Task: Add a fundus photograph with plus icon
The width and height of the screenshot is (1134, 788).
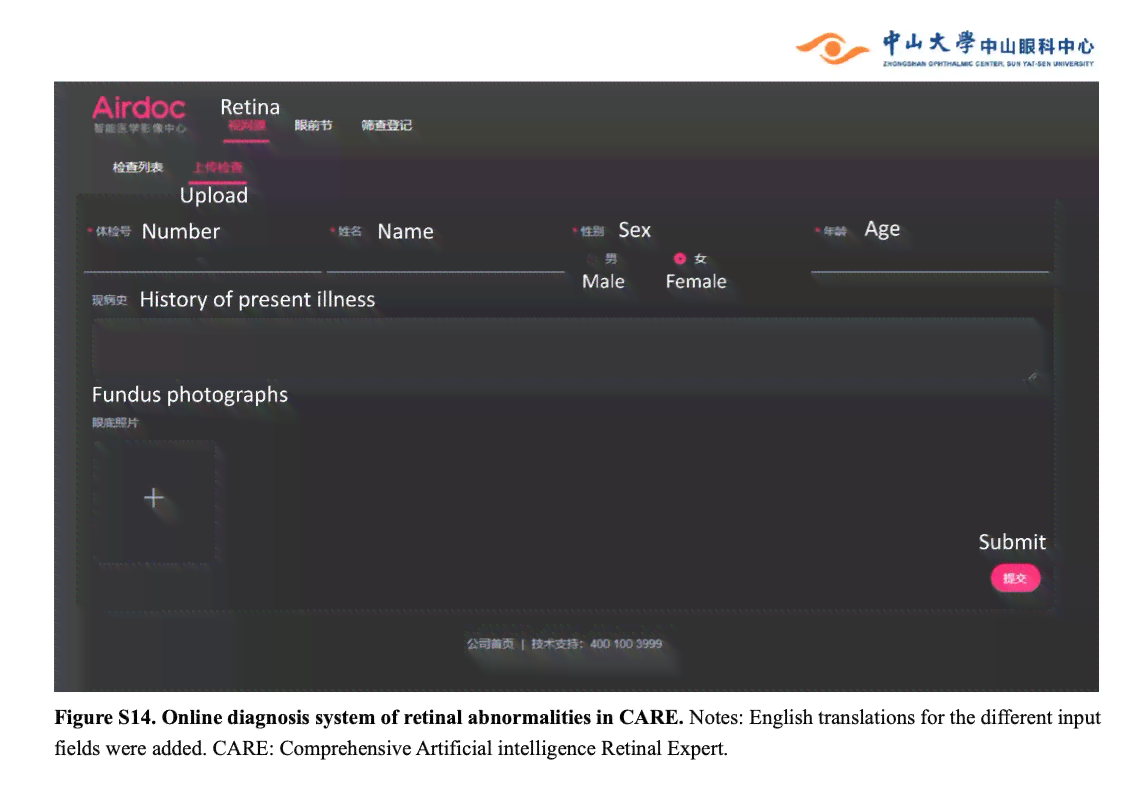Action: pyautogui.click(x=154, y=500)
